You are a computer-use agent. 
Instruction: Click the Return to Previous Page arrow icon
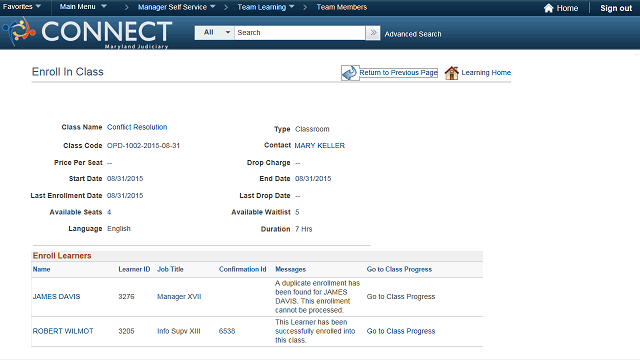[x=350, y=73]
